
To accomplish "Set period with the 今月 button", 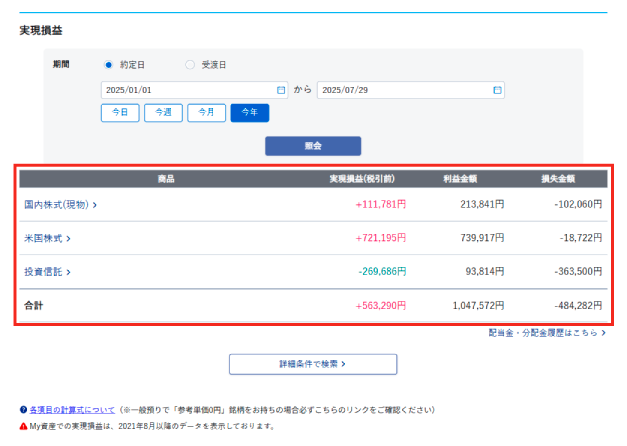I will (x=206, y=113).
